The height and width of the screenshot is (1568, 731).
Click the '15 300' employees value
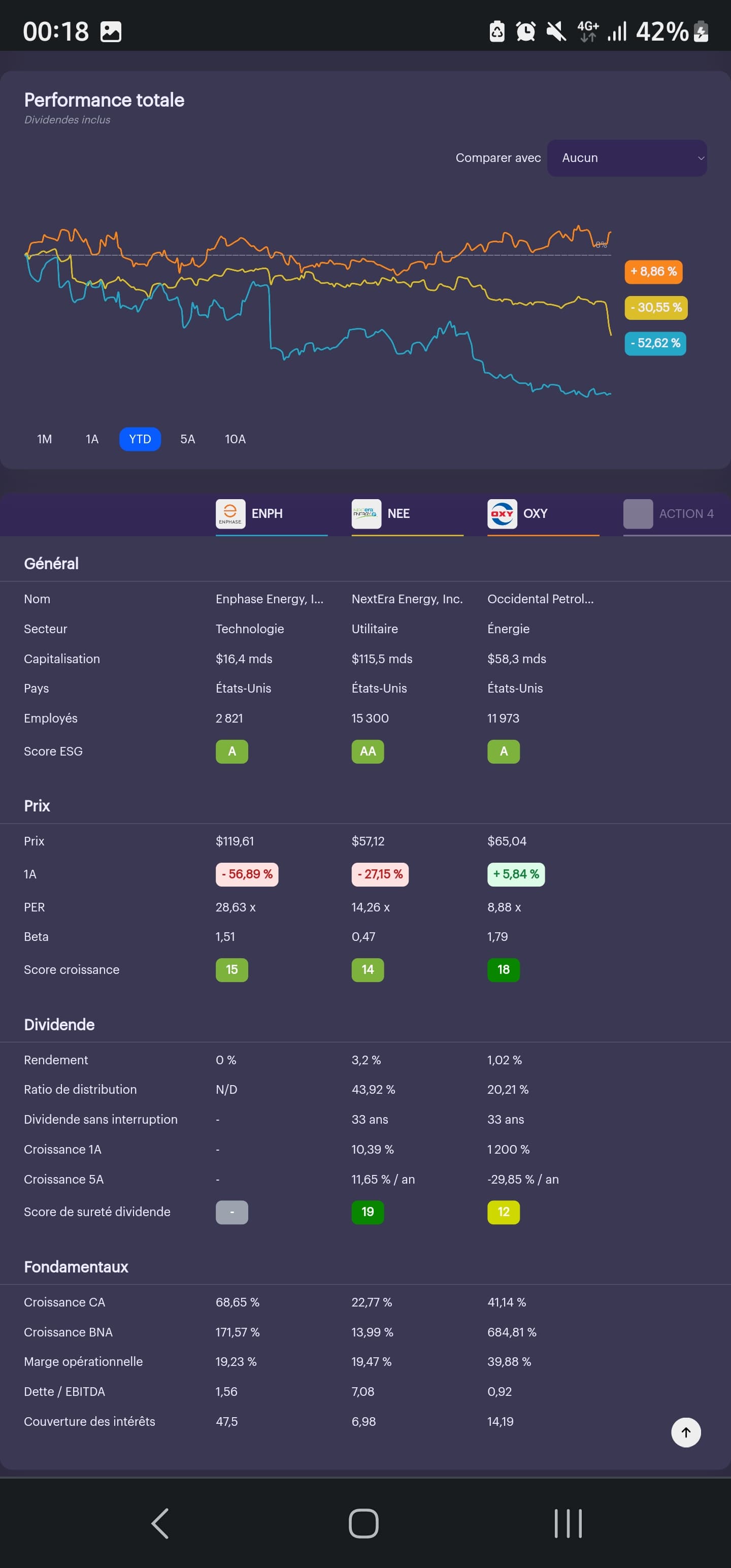point(370,718)
